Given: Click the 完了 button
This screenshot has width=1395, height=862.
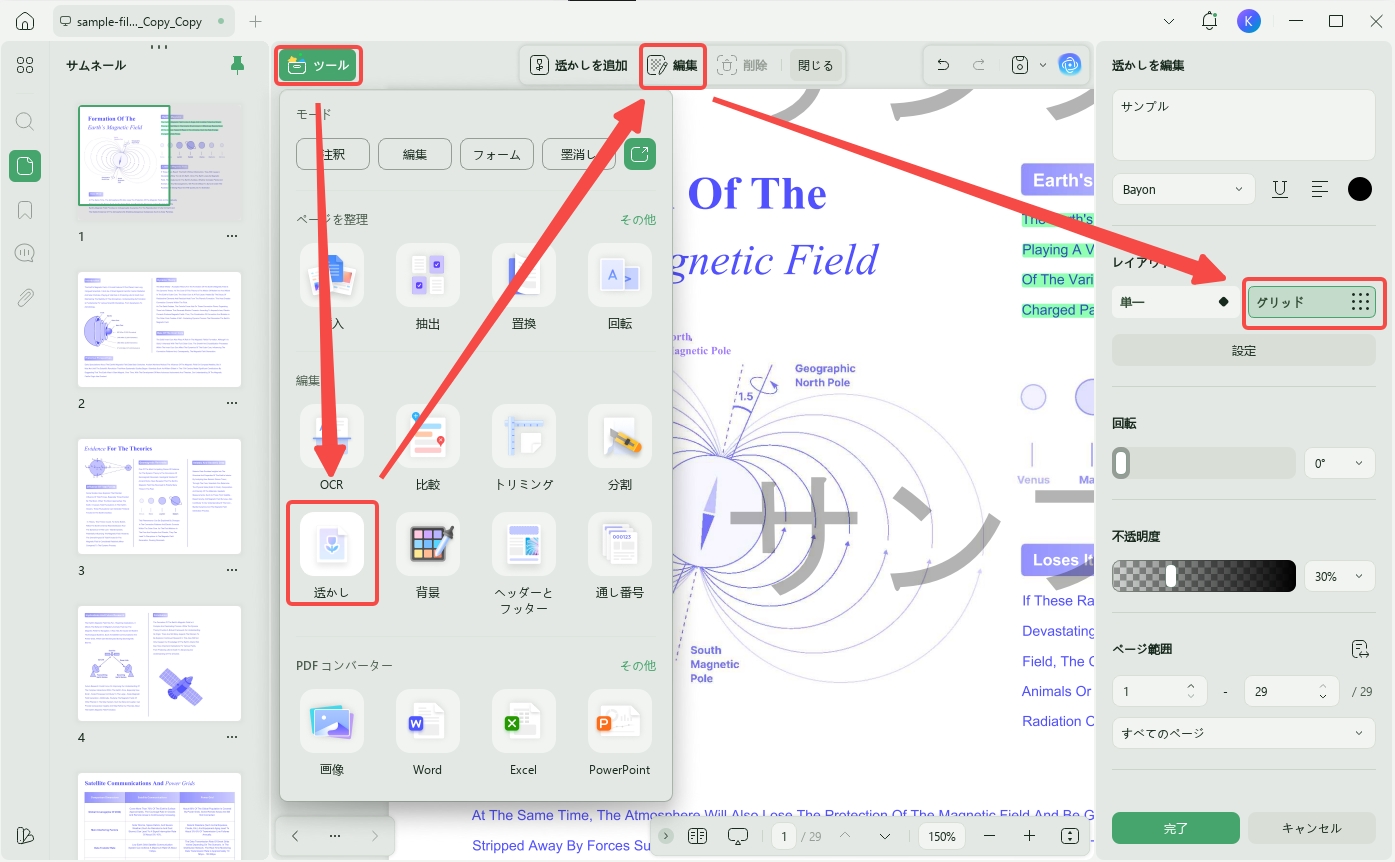Looking at the screenshot, I should click(x=1176, y=828).
